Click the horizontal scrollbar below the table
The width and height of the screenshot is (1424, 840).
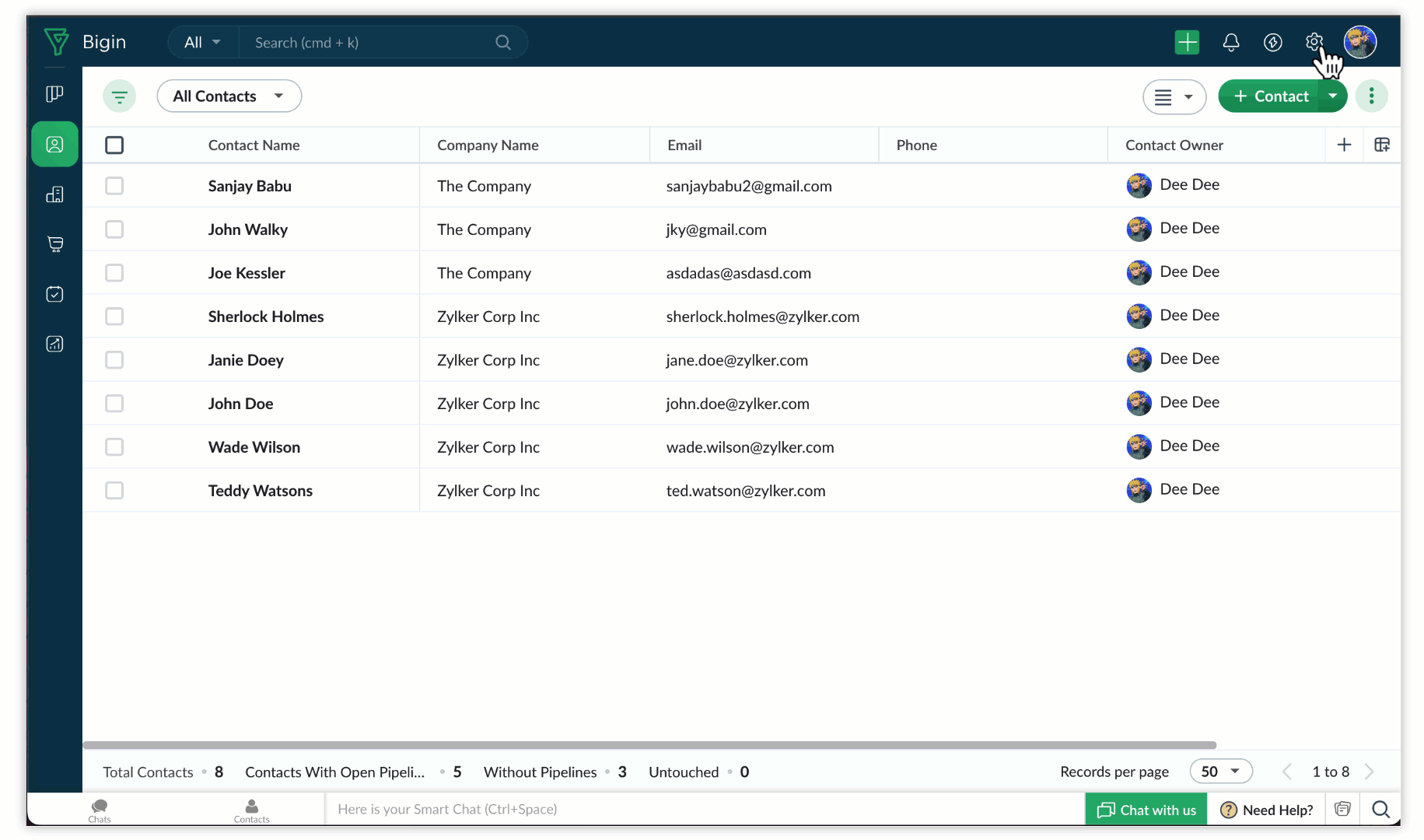pyautogui.click(x=649, y=745)
